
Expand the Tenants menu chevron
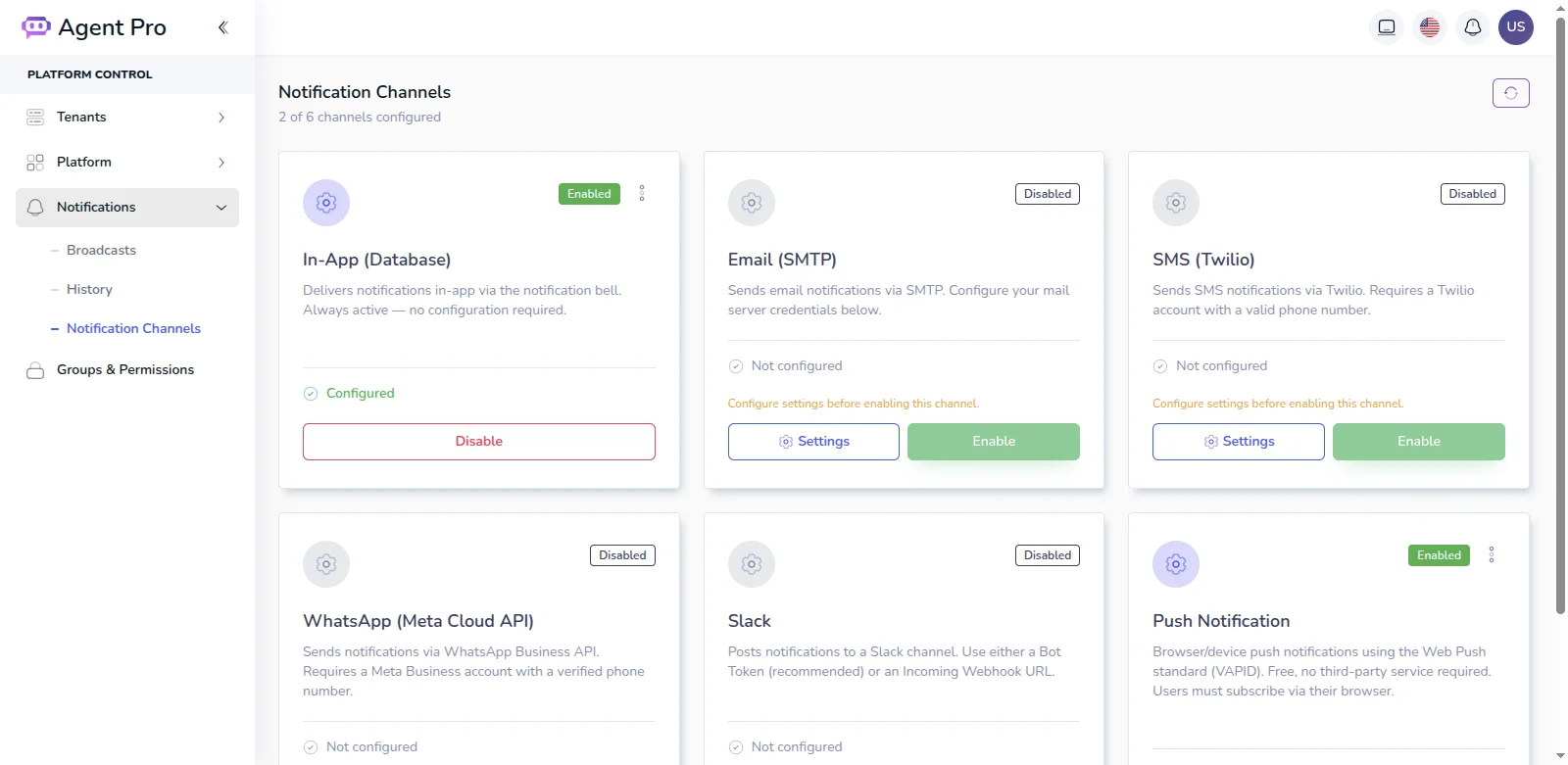[221, 118]
